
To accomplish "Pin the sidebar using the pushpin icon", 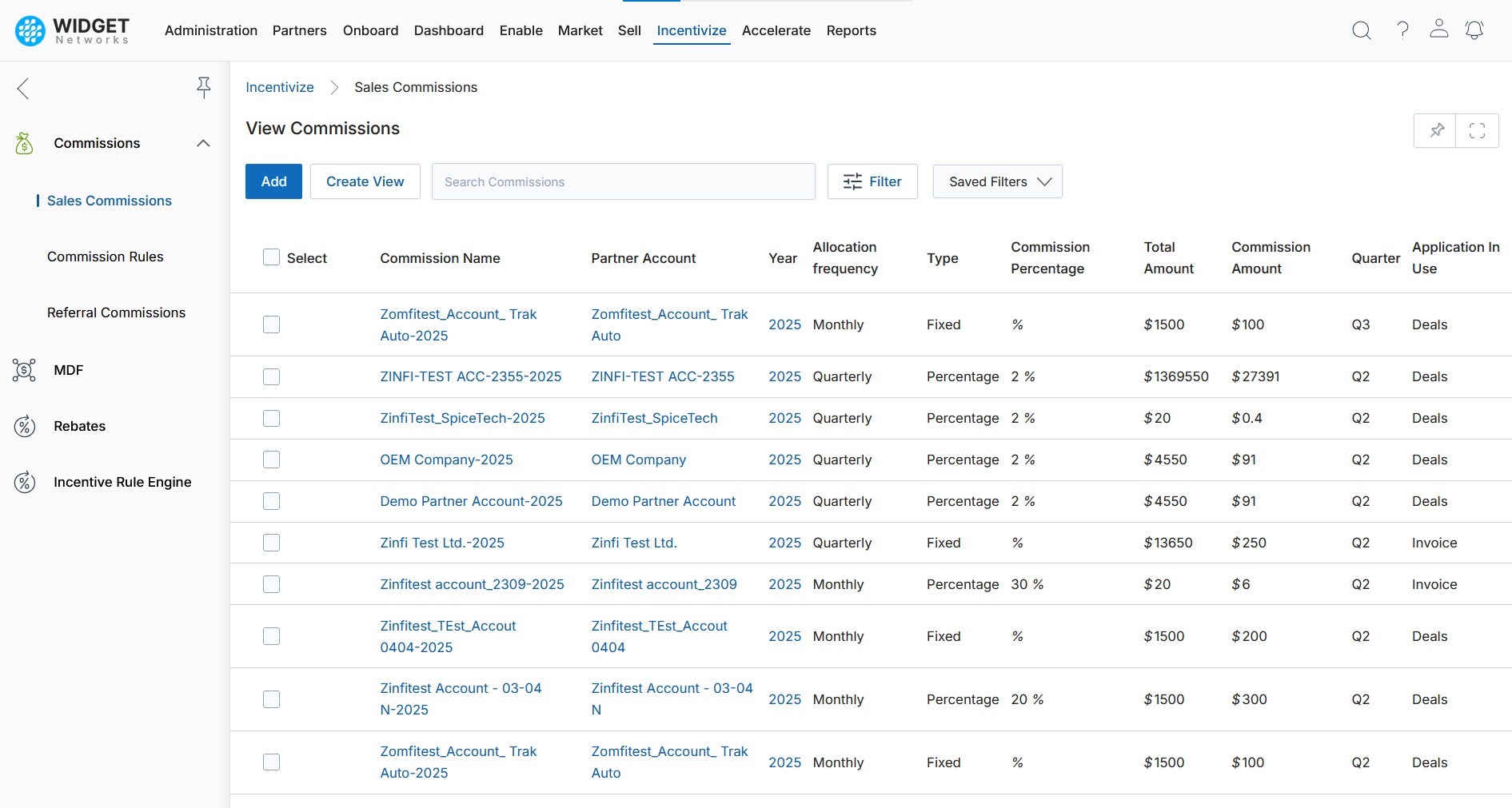I will click(x=204, y=87).
